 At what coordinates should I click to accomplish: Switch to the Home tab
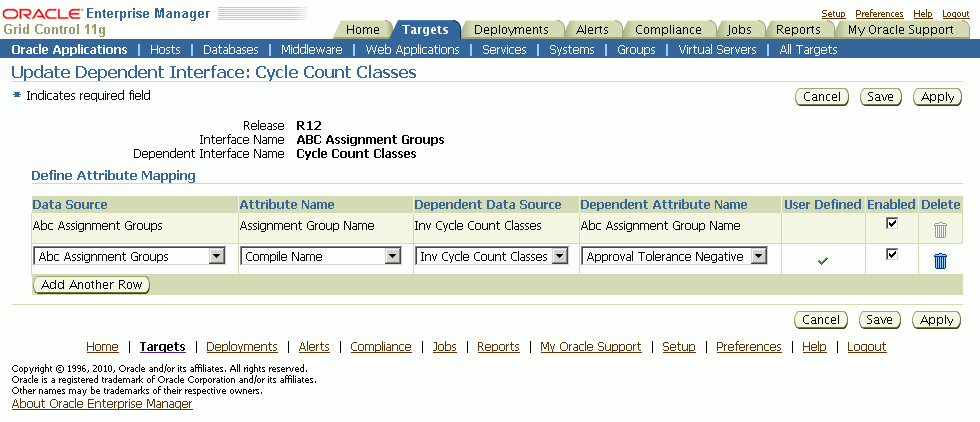(x=362, y=29)
